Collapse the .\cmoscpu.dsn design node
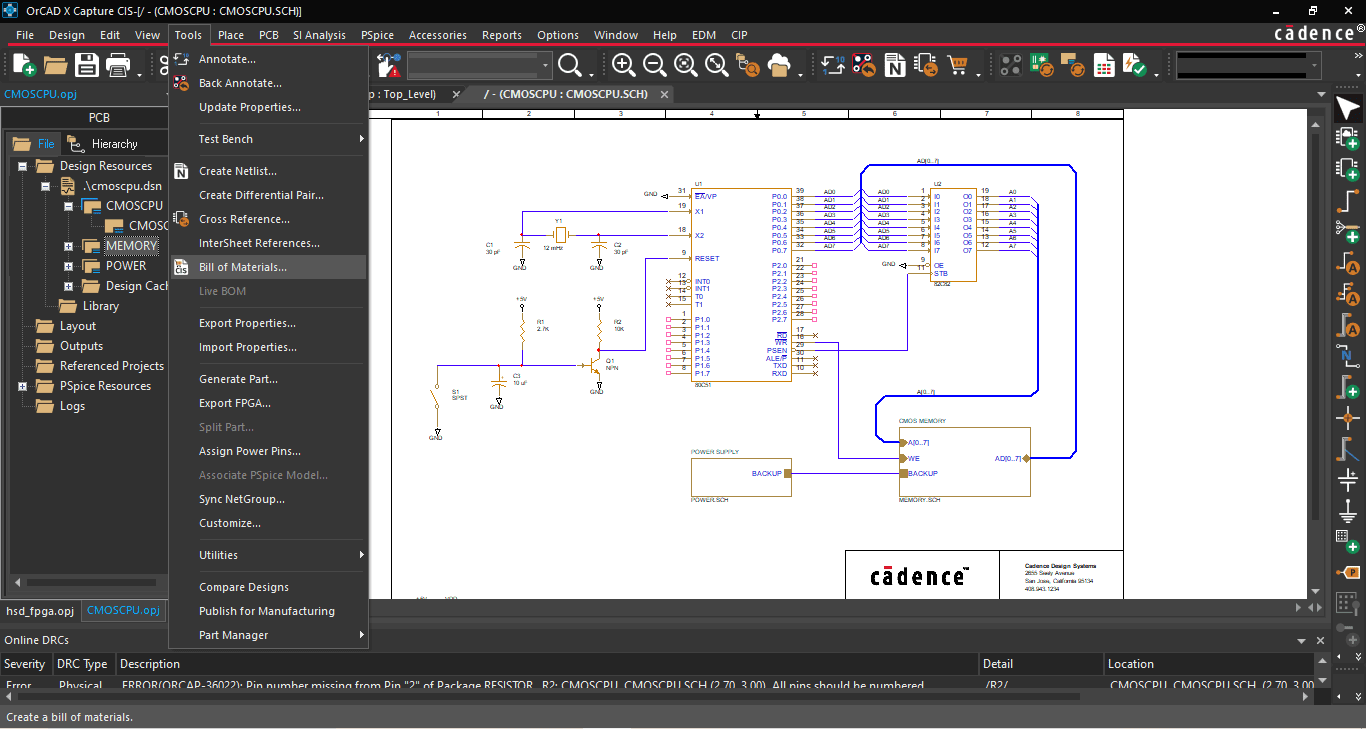This screenshot has height=729, width=1366. tap(45, 186)
